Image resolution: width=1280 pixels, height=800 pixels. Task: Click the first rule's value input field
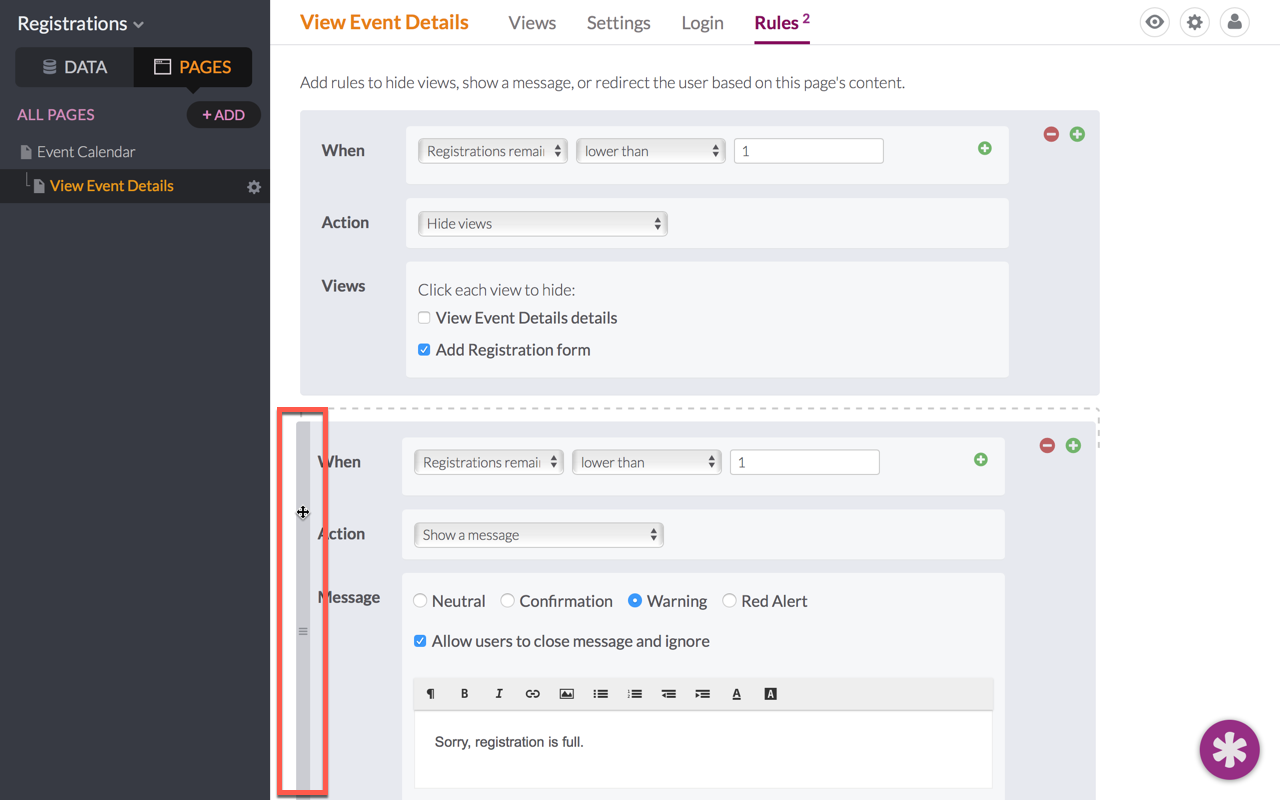click(x=808, y=151)
